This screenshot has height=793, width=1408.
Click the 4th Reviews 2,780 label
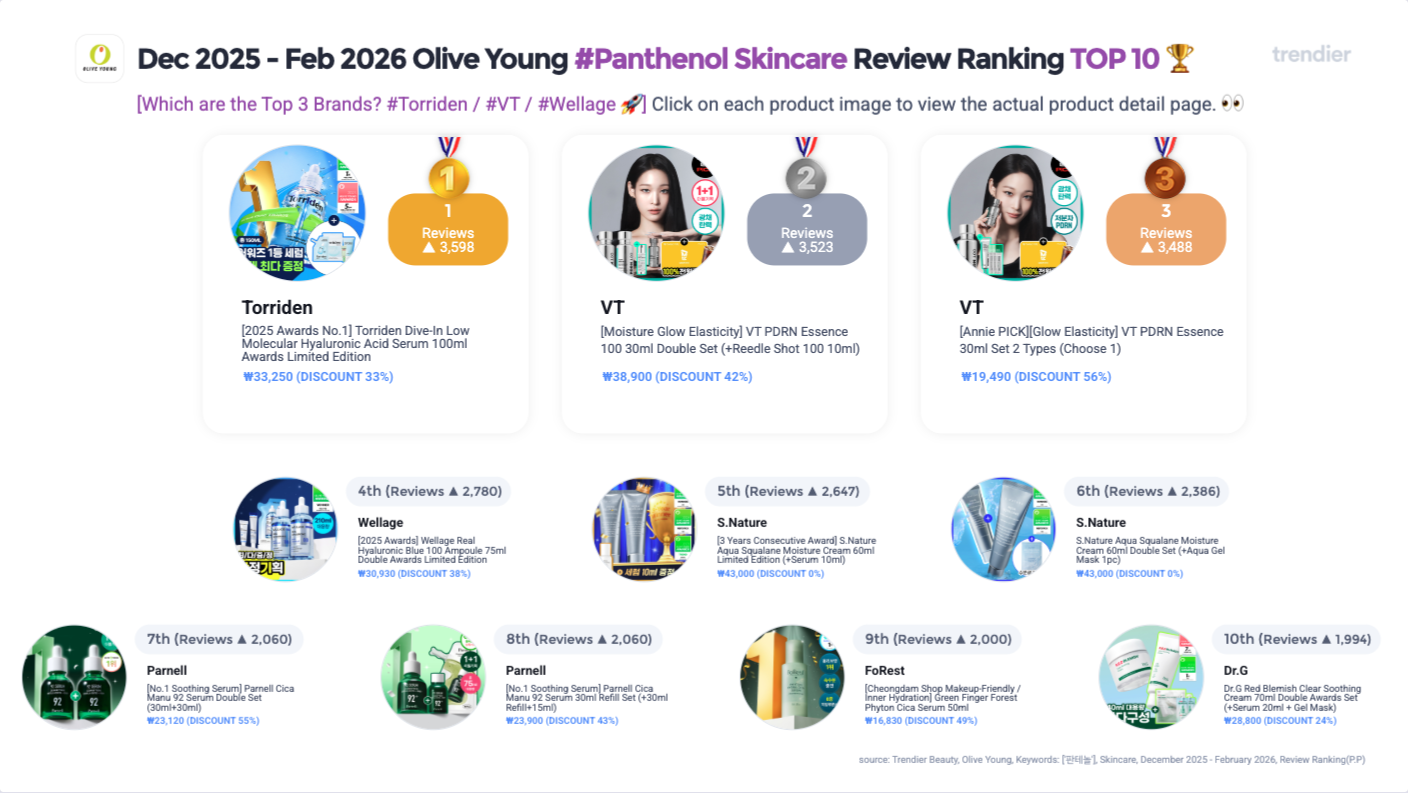pyautogui.click(x=429, y=491)
